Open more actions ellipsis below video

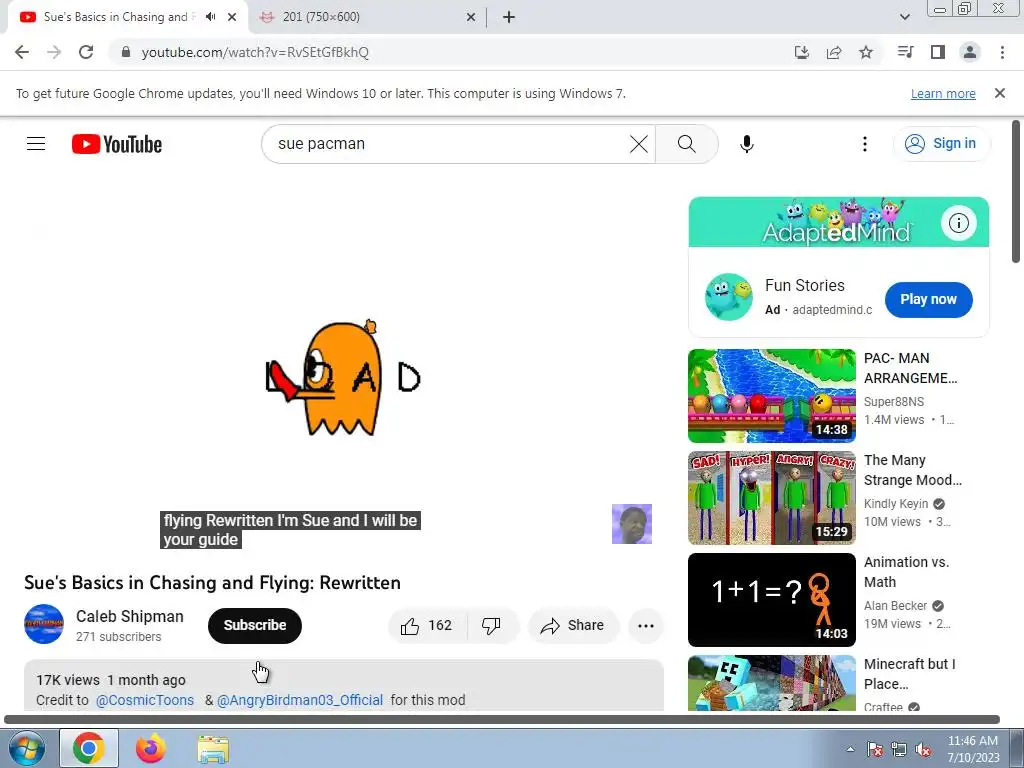coord(646,626)
